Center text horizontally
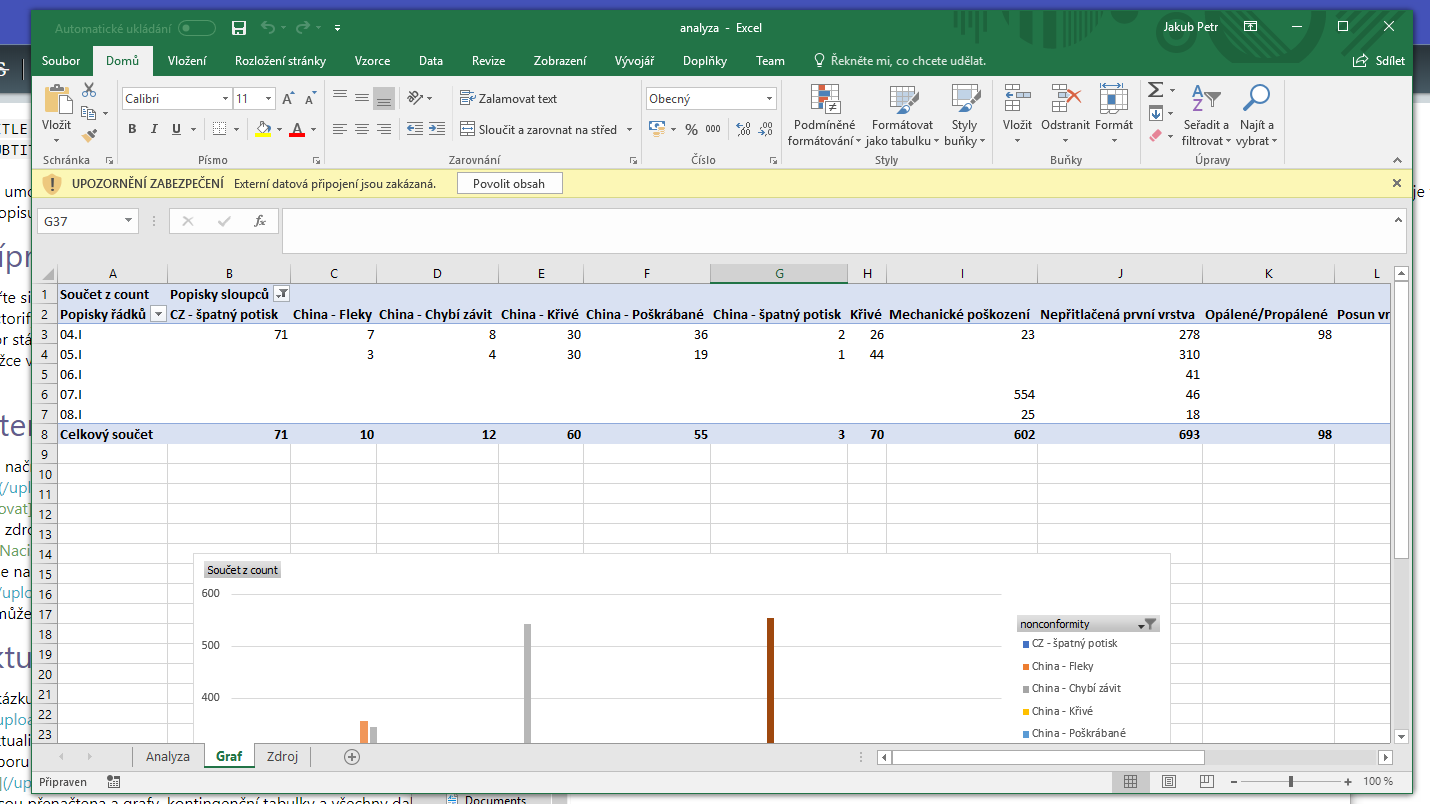1430x804 pixels. [x=362, y=129]
